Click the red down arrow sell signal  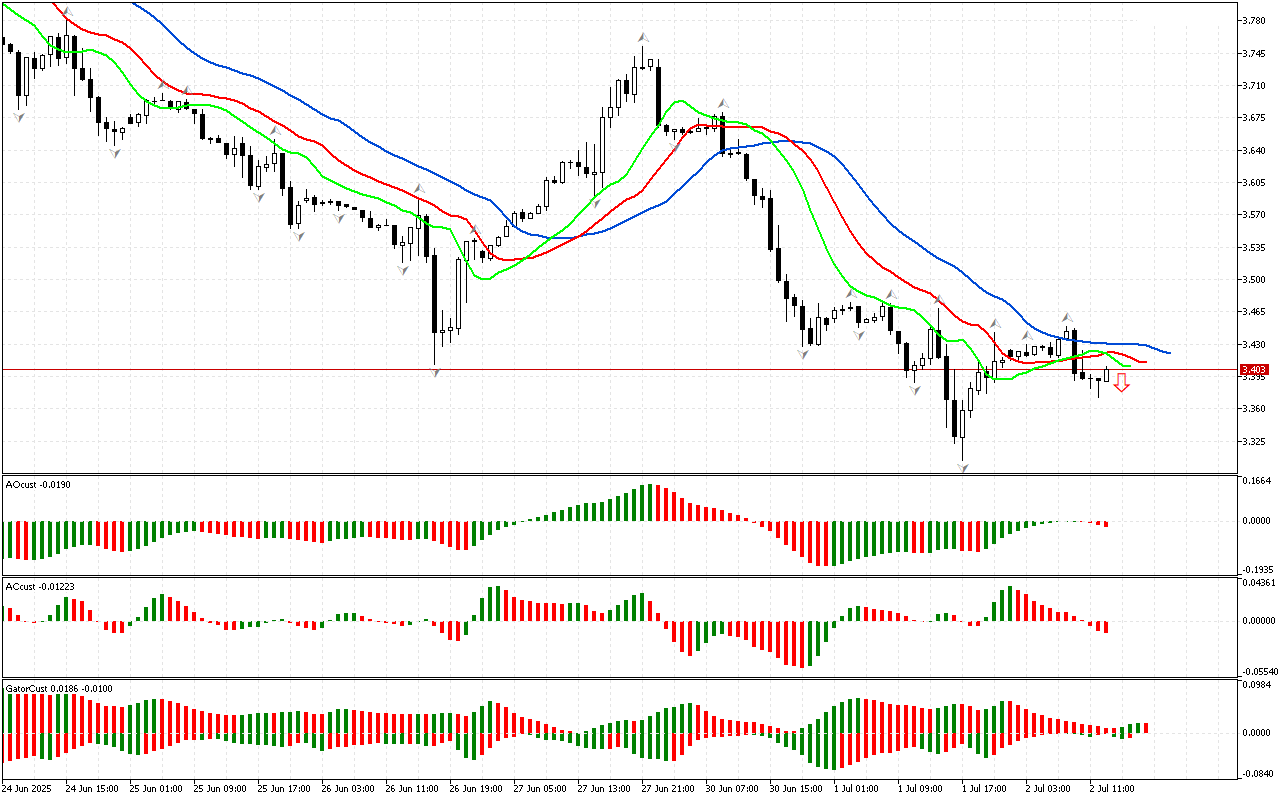1122,382
